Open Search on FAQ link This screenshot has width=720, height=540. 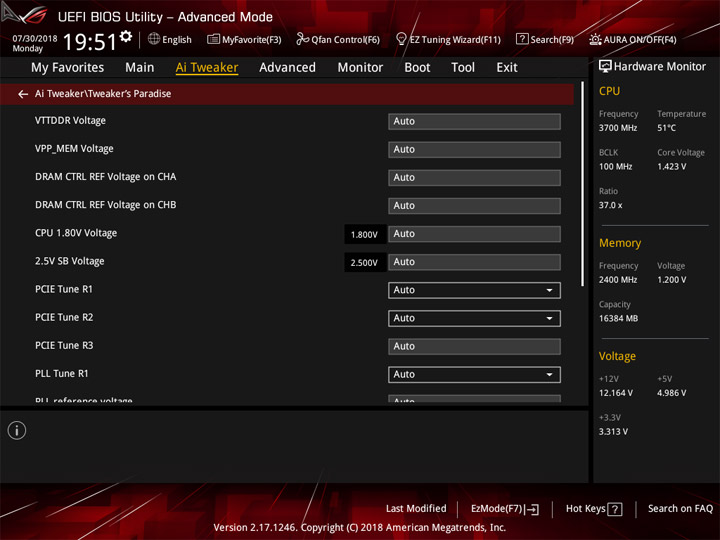point(680,509)
